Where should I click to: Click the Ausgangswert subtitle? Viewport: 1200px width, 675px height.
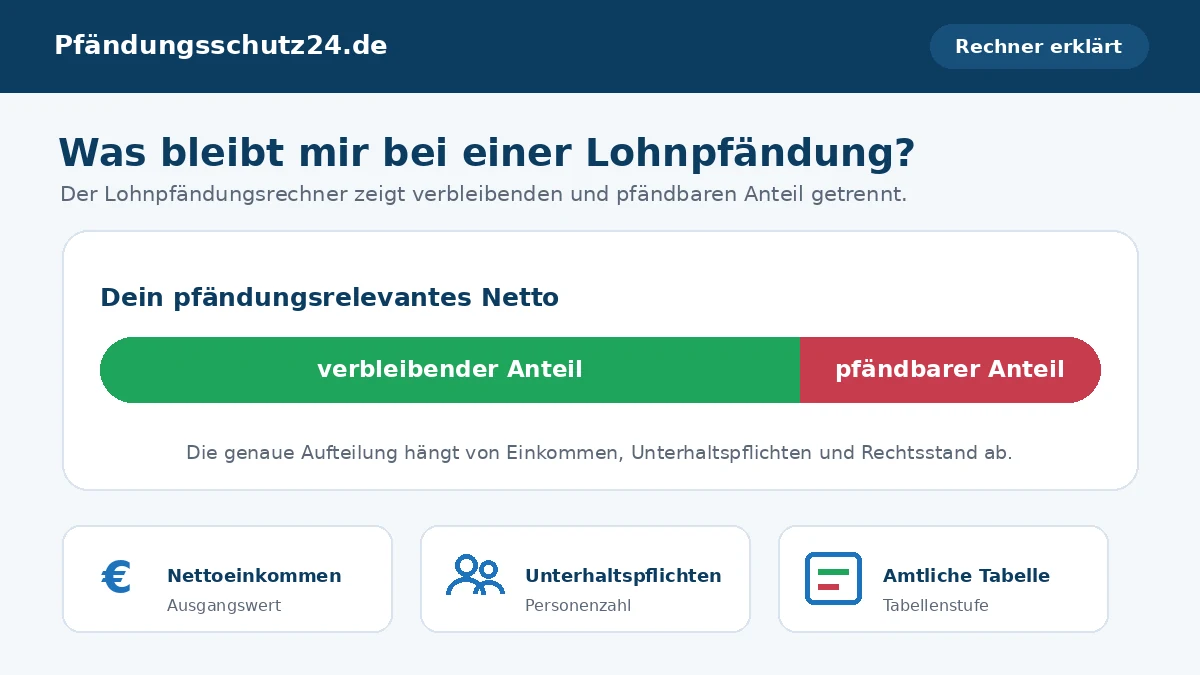224,605
